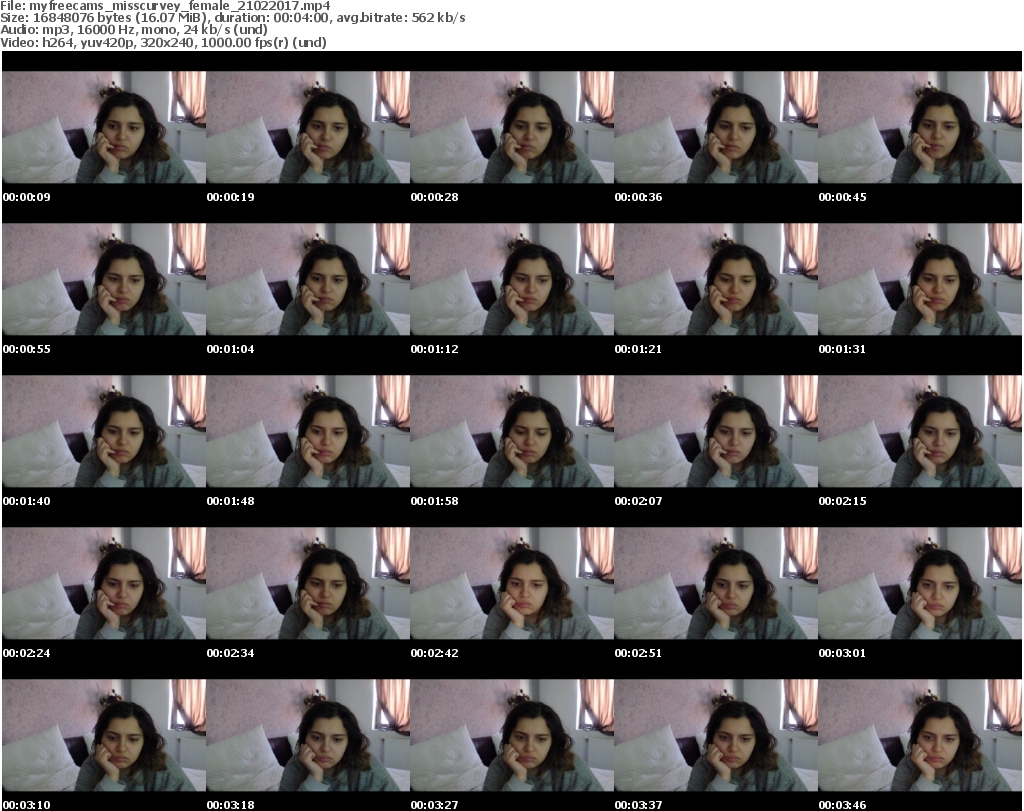Select the thumbnail frame at 00:02:42

[x=512, y=584]
